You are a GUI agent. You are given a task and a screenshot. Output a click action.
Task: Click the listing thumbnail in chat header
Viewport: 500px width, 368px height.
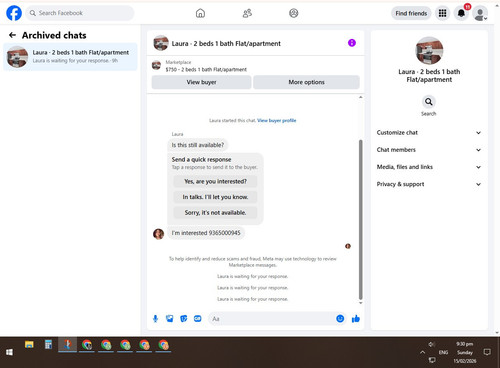[x=161, y=43]
